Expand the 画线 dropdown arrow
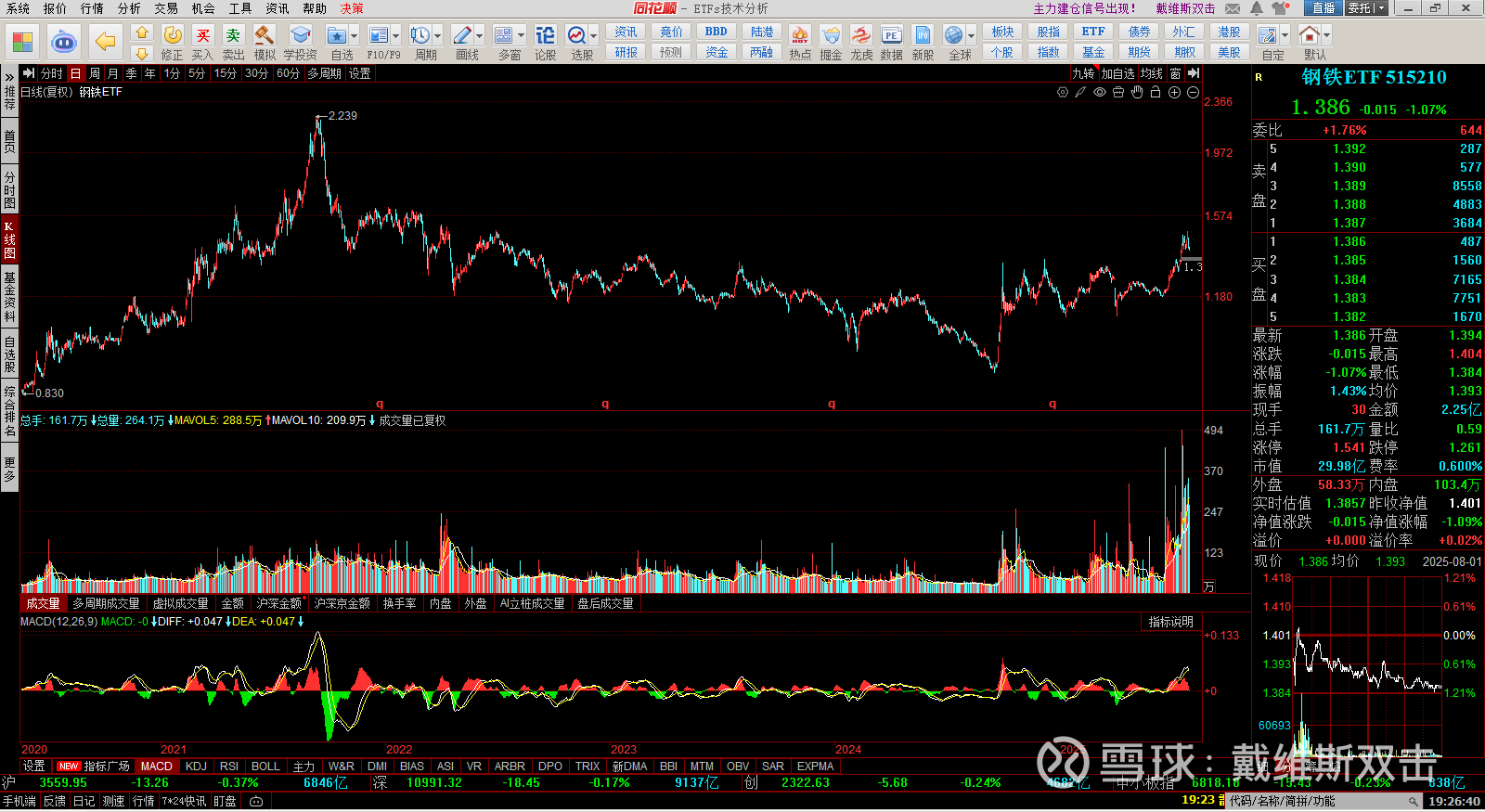 (x=480, y=36)
